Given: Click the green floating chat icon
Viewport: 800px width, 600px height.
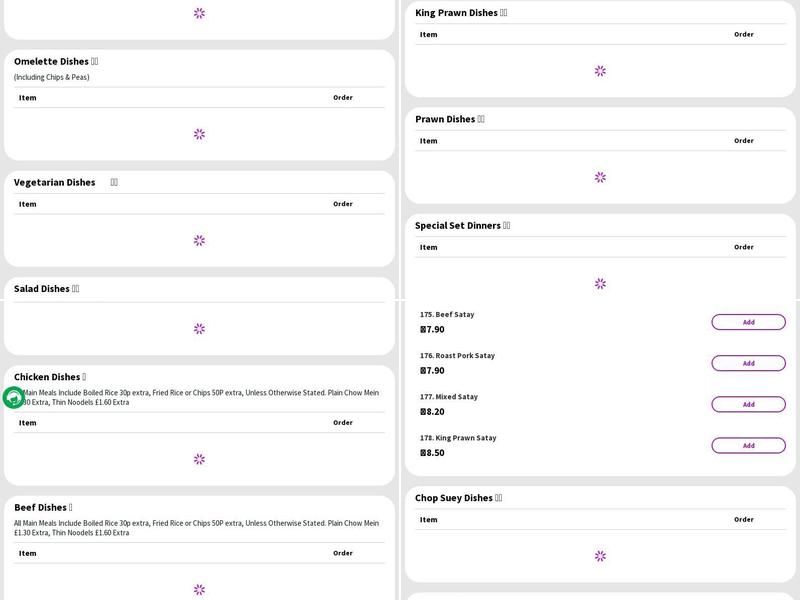Looking at the screenshot, I should coord(14,398).
